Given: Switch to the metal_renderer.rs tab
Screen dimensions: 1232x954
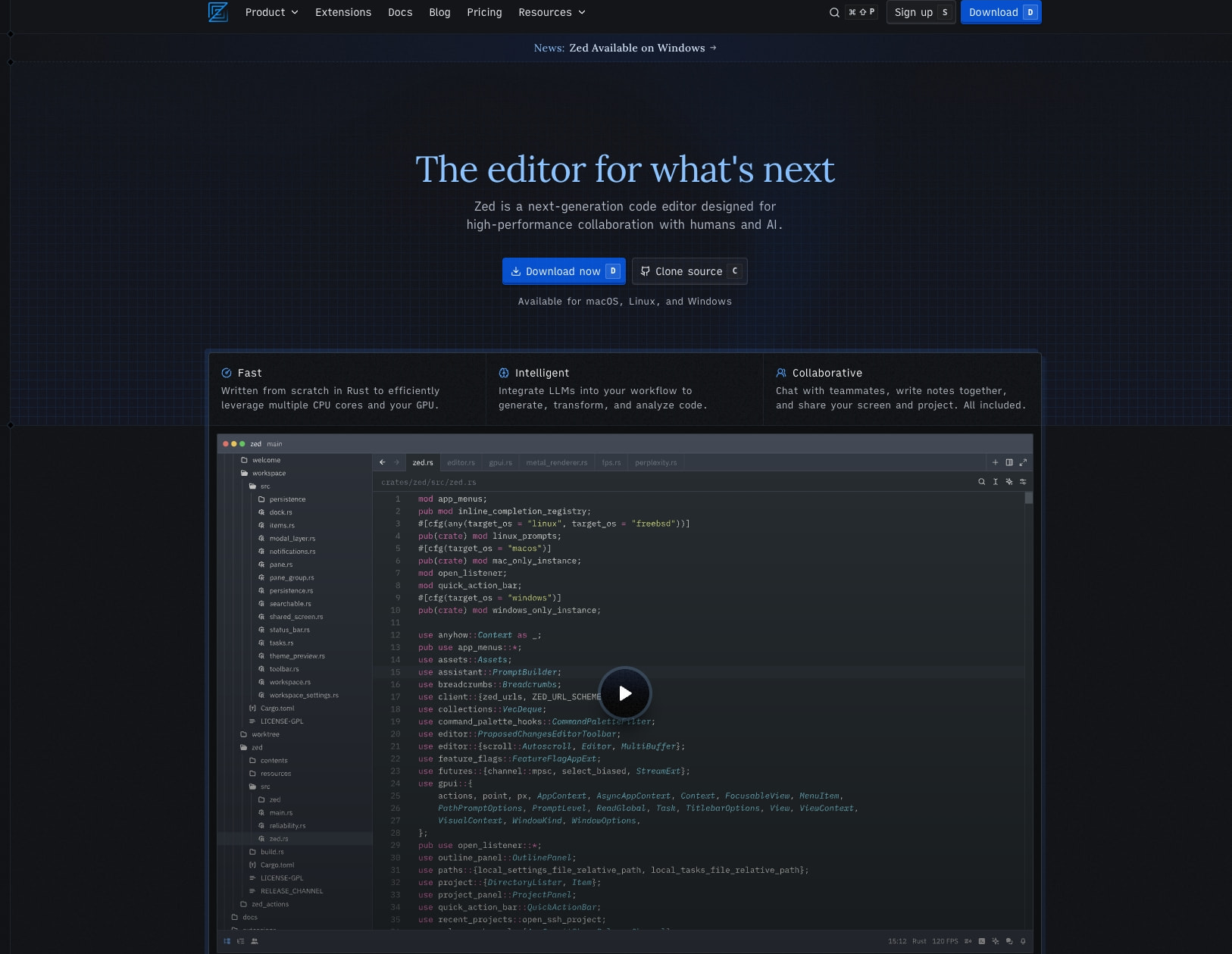Looking at the screenshot, I should click(x=557, y=462).
